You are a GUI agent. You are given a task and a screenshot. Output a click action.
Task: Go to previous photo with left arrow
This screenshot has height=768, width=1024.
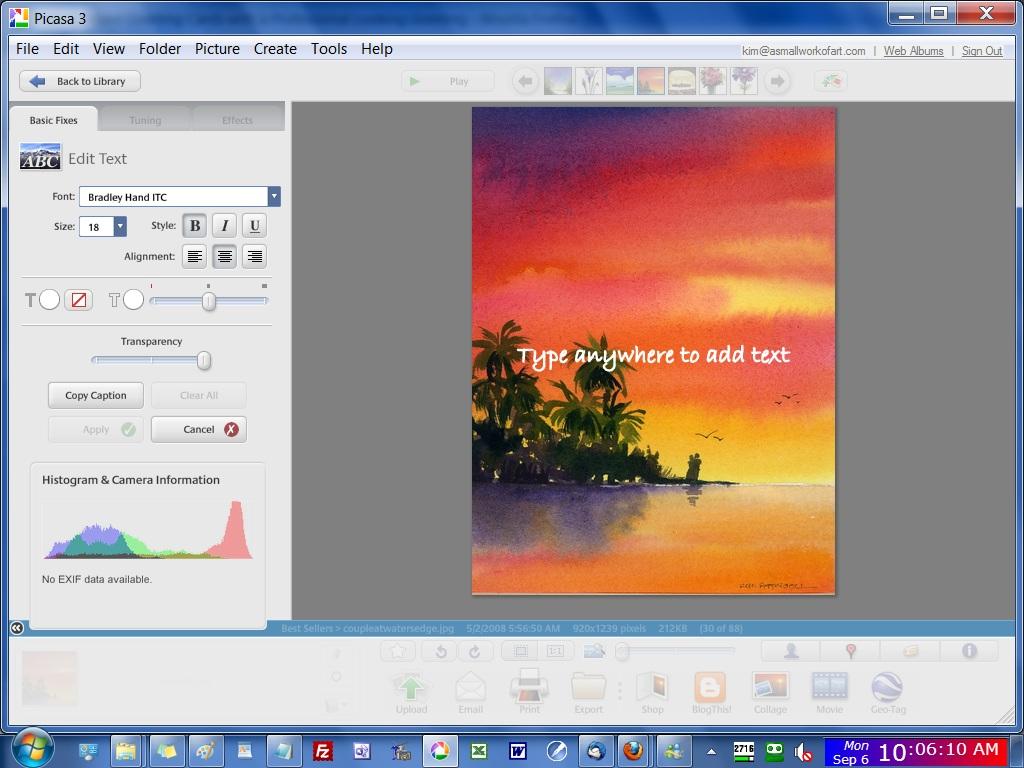click(x=525, y=81)
